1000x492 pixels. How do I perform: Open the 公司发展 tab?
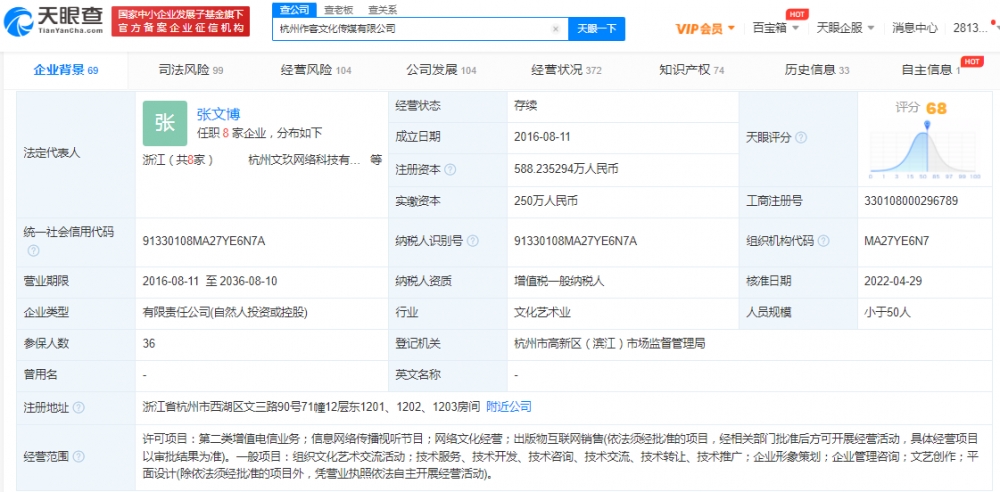(x=441, y=70)
